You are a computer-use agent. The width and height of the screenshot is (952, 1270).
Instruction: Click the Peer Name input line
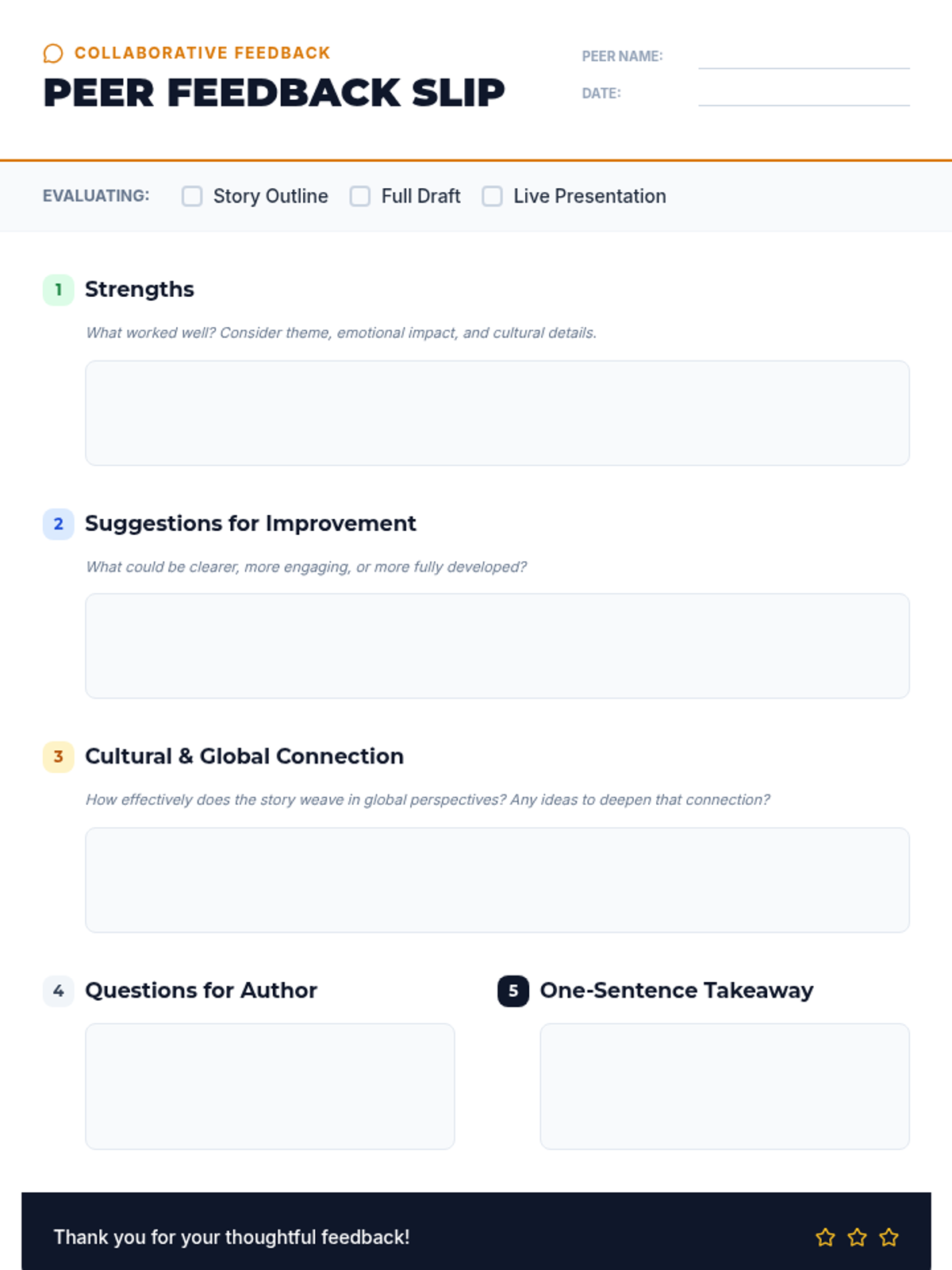point(803,57)
